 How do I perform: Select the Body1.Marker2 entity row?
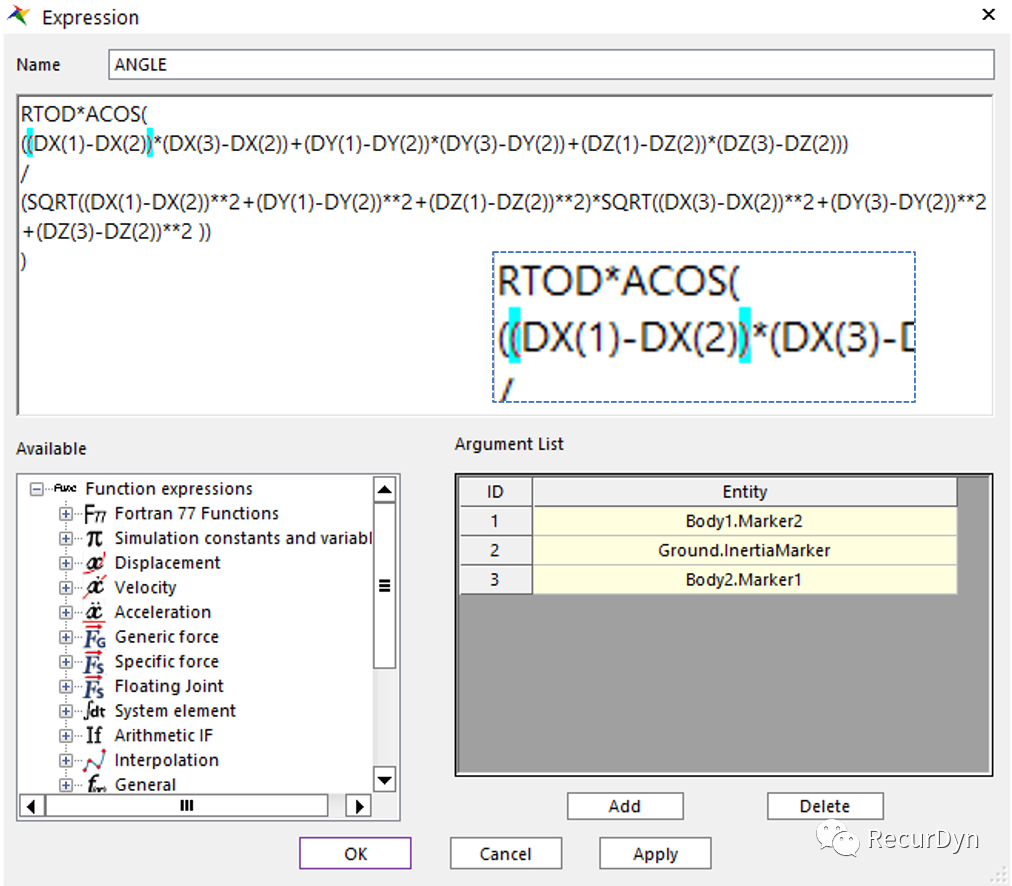pyautogui.click(x=744, y=521)
